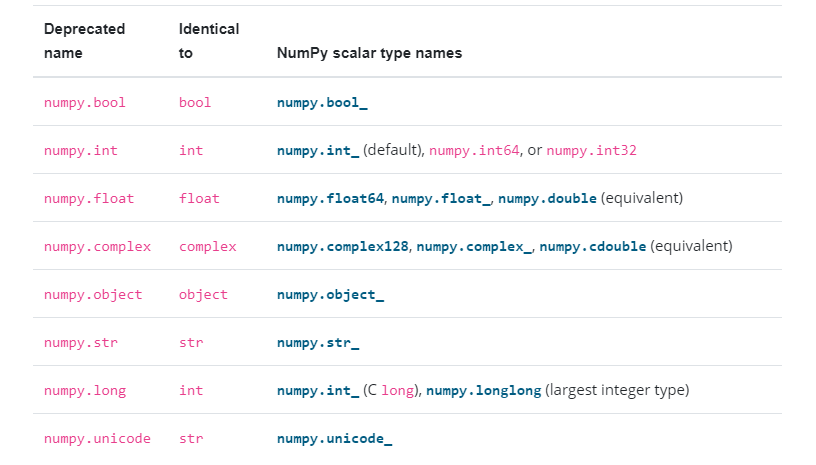This screenshot has width=816, height=465.
Task: Open the numpy.float64 link
Action: tap(330, 199)
